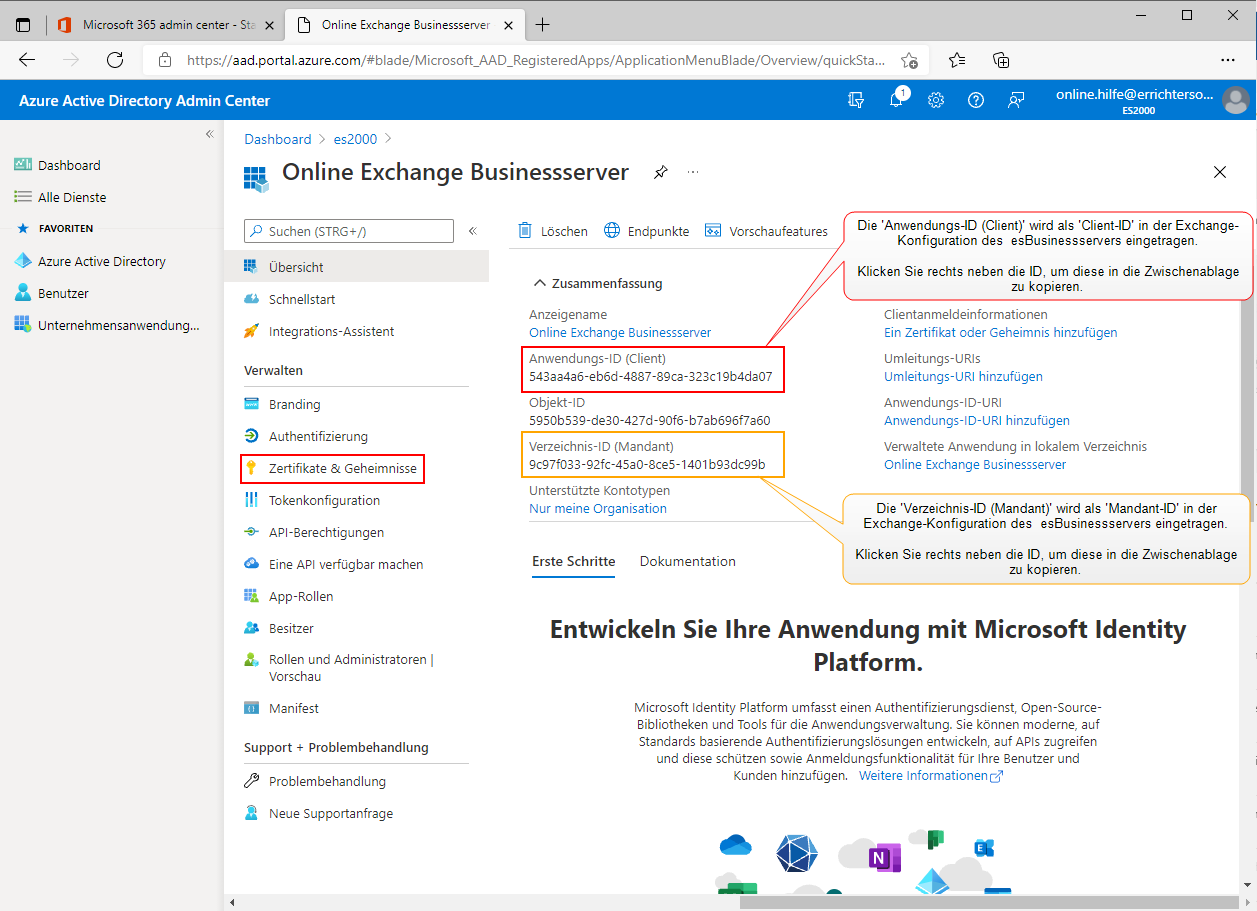
Task: Click the Nur meine Organisation link
Action: [x=598, y=508]
